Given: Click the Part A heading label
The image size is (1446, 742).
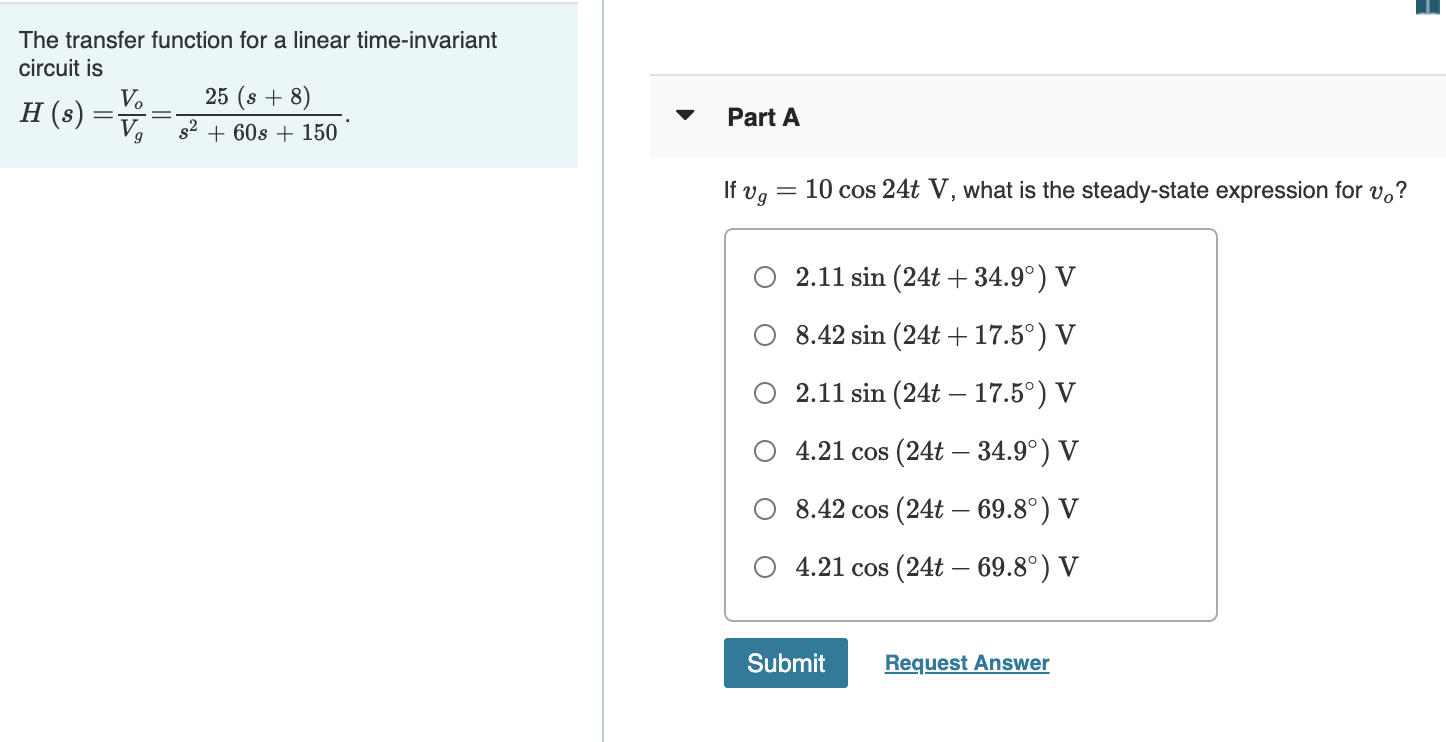Looking at the screenshot, I should click(763, 117).
